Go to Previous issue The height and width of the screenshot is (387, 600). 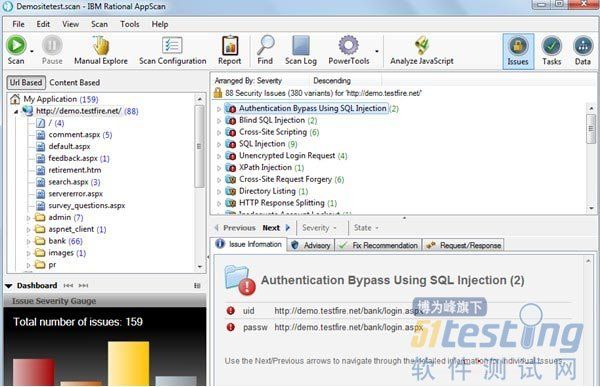coord(235,228)
